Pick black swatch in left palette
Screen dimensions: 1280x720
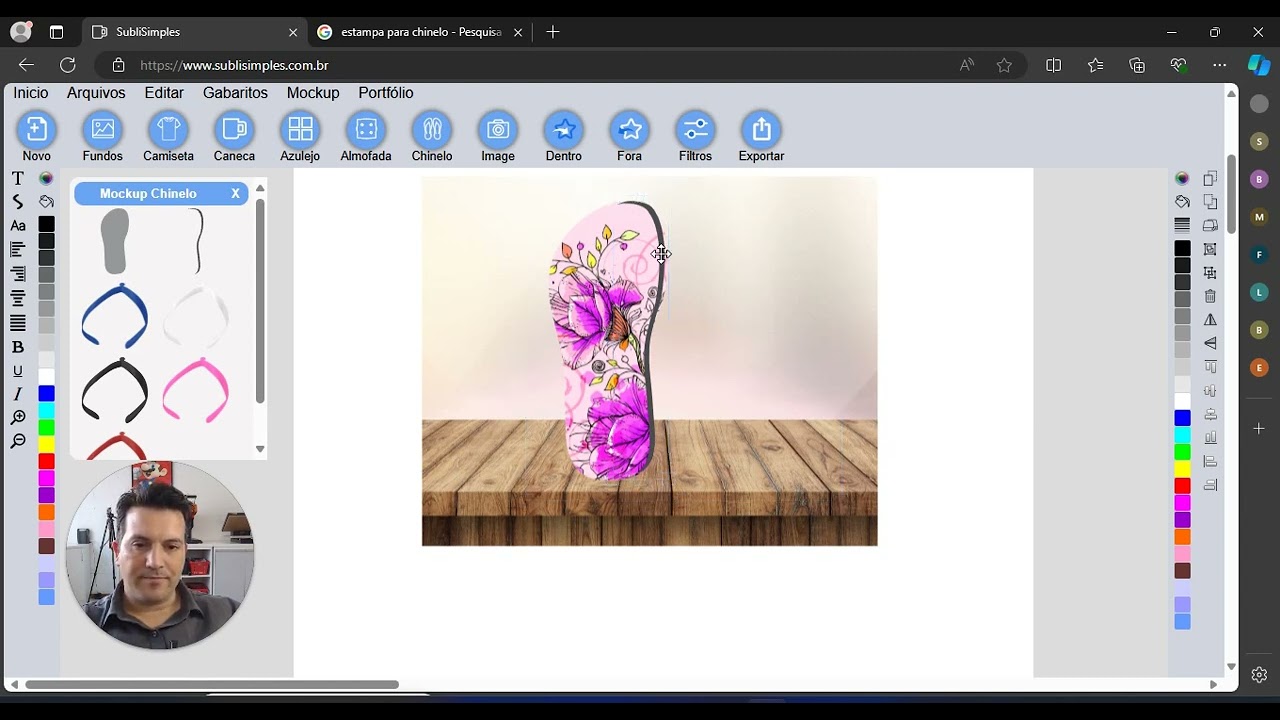pyautogui.click(x=46, y=224)
